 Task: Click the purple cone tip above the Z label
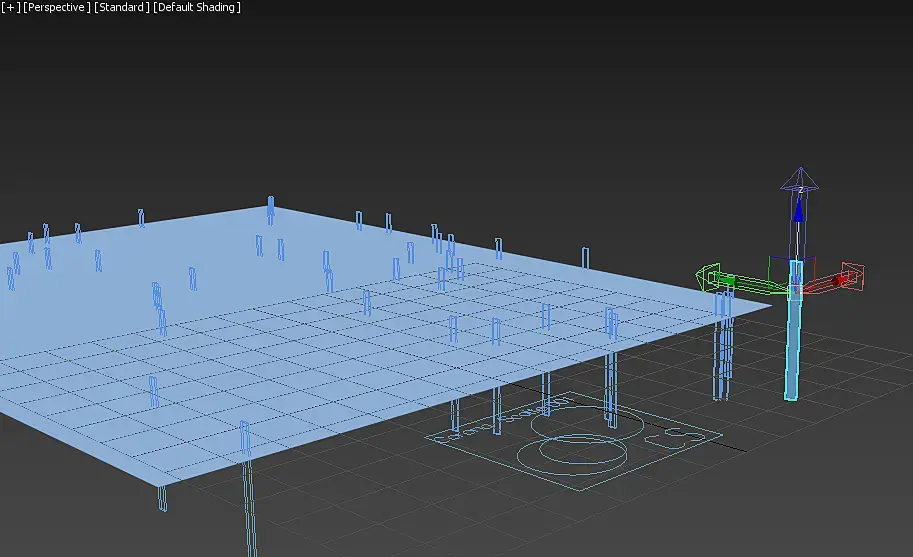click(800, 176)
